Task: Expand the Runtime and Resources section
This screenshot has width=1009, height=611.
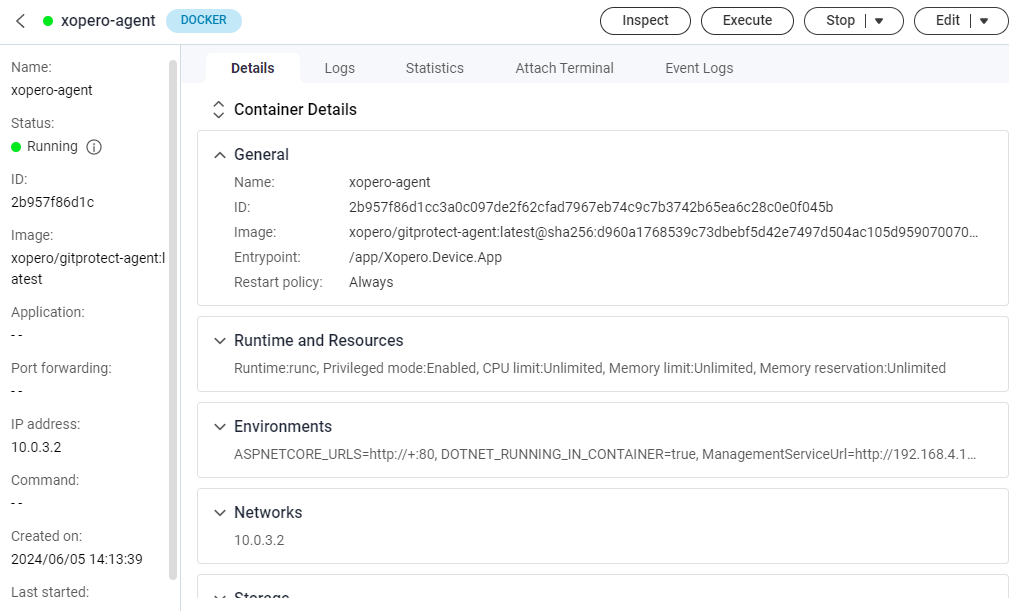Action: (220, 341)
